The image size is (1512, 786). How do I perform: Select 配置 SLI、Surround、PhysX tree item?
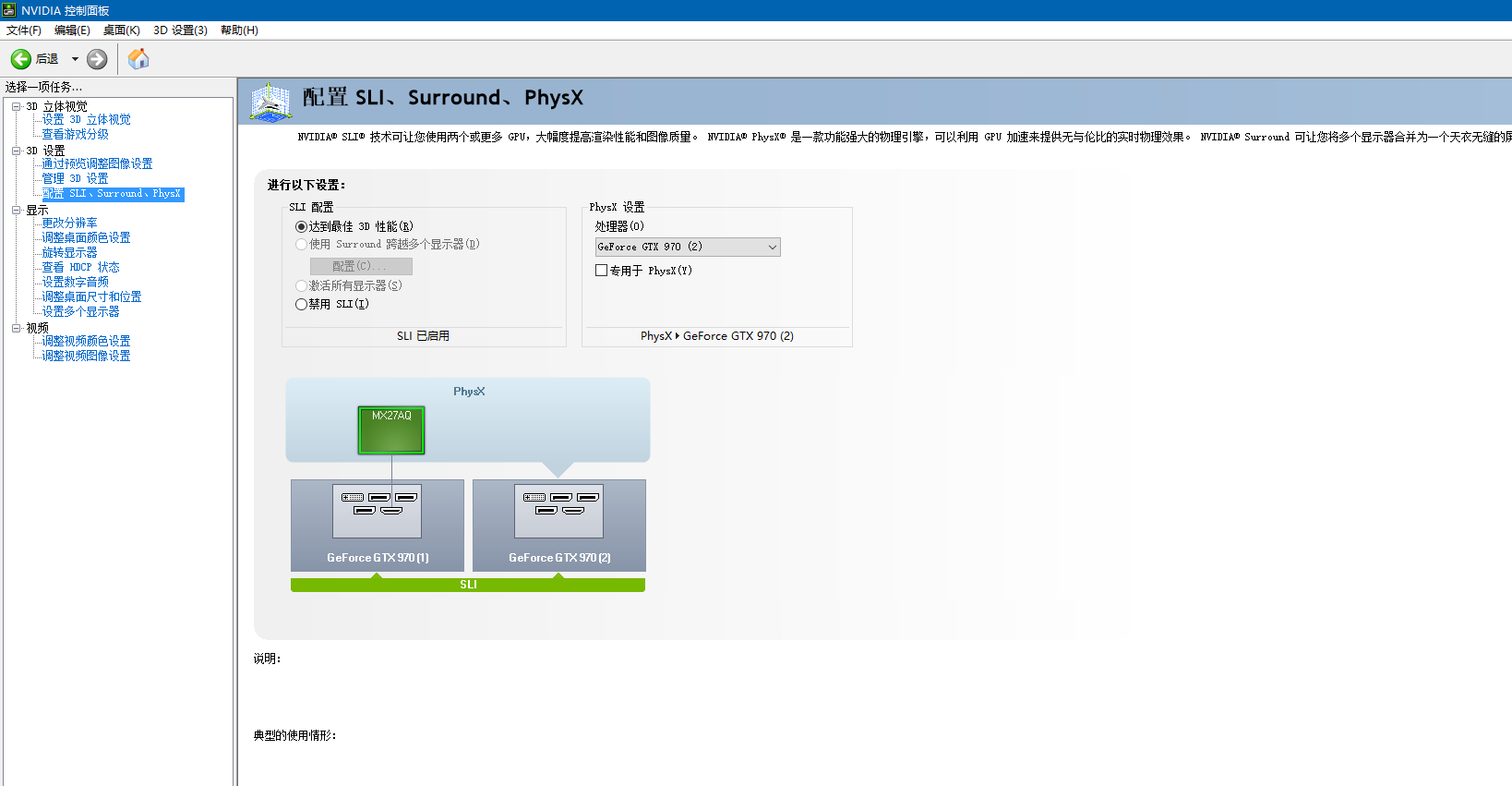pos(113,194)
